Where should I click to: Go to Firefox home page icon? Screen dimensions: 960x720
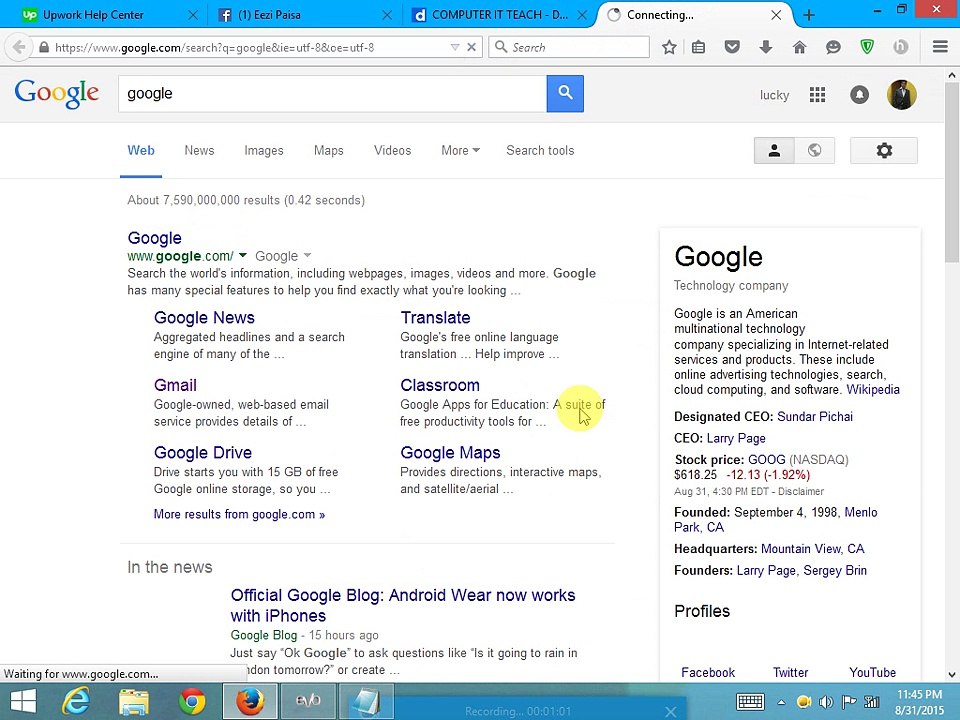point(800,47)
